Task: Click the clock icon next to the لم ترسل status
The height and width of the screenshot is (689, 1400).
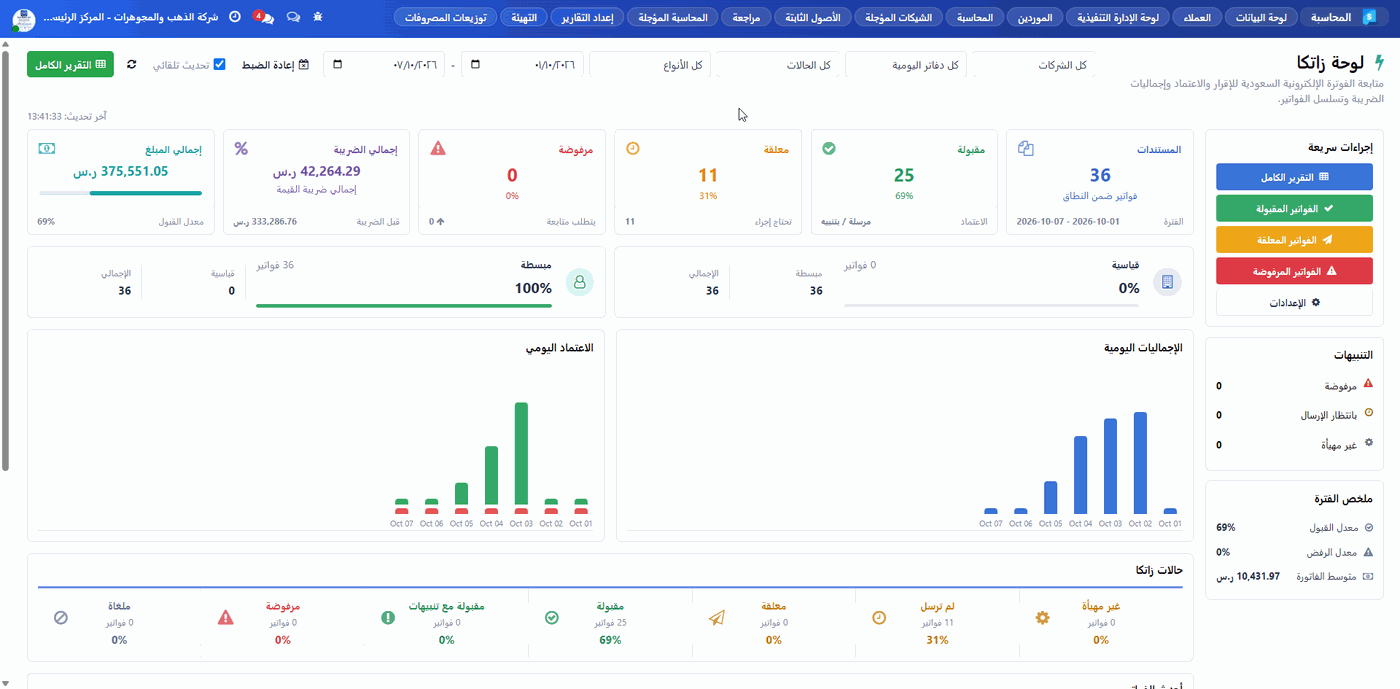Action: (878, 618)
